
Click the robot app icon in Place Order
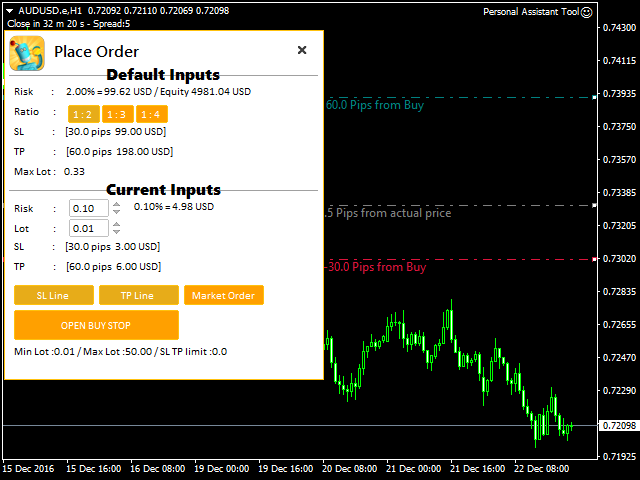click(27, 53)
